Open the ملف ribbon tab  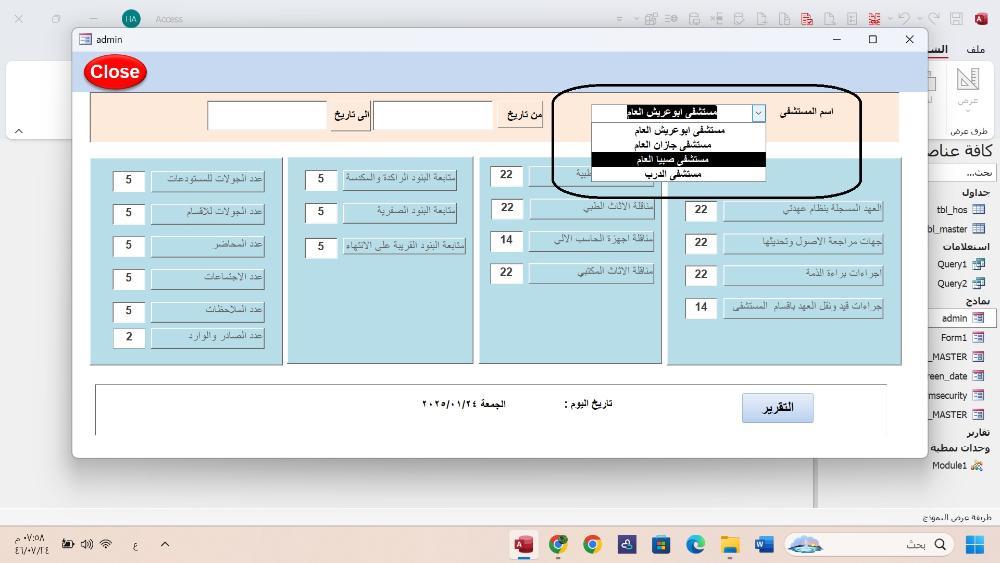click(975, 49)
